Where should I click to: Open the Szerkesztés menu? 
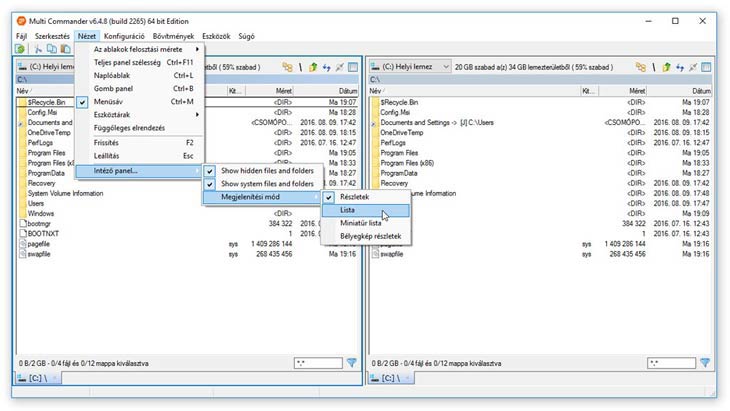click(x=52, y=36)
